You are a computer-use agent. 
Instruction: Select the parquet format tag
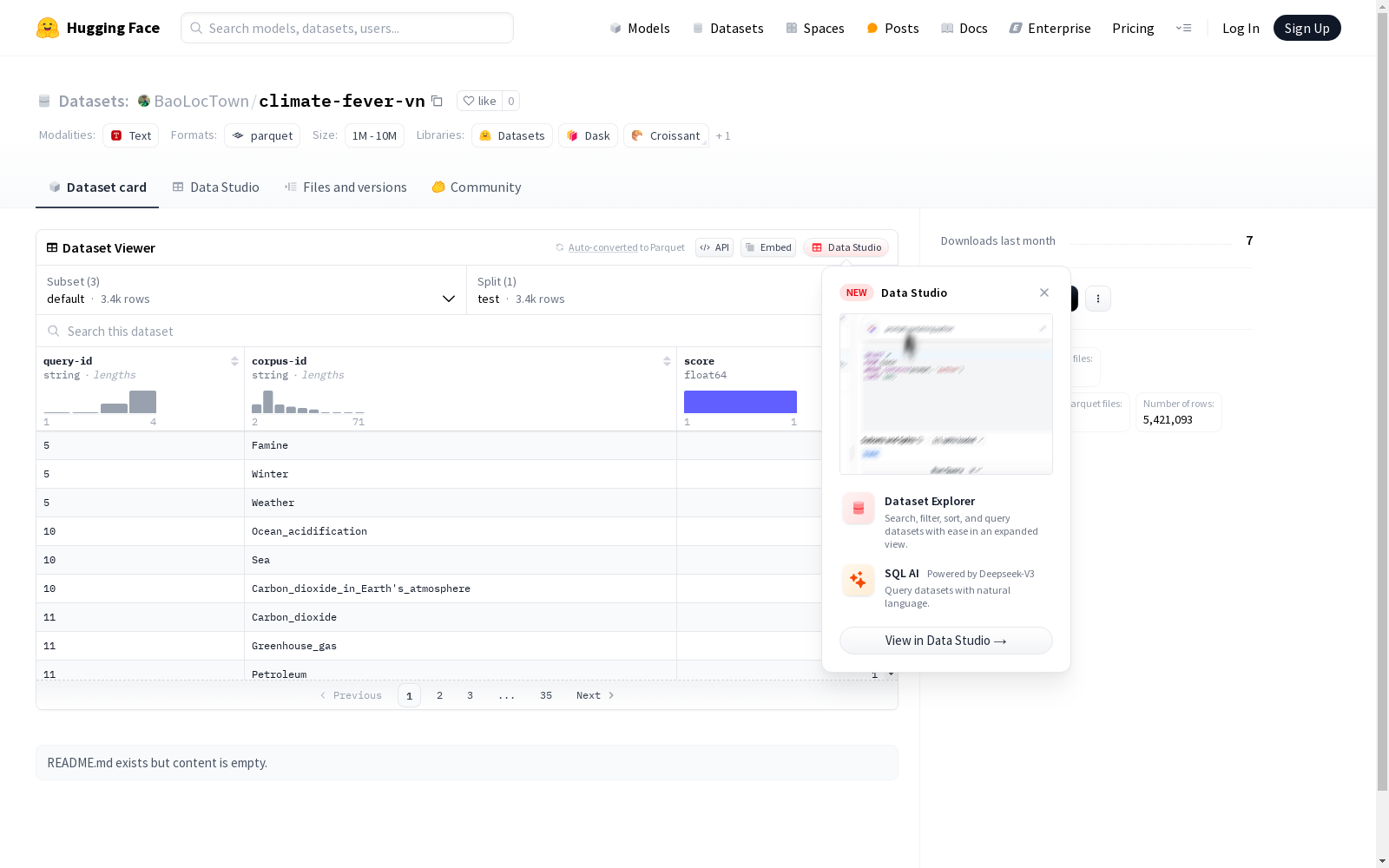pyautogui.click(x=262, y=135)
